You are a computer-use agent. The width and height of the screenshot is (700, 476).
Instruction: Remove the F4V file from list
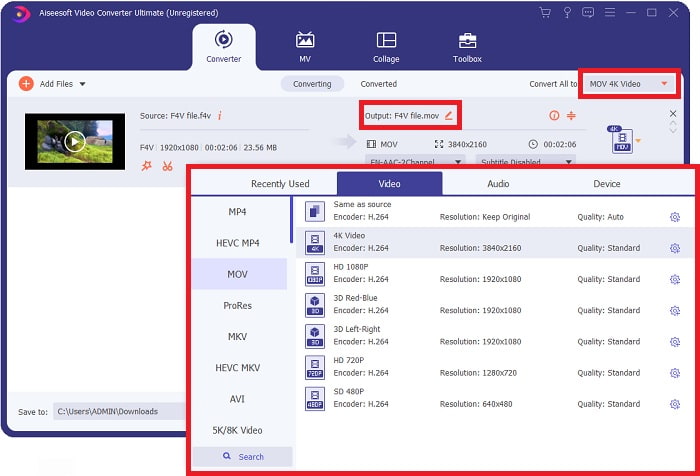click(673, 113)
